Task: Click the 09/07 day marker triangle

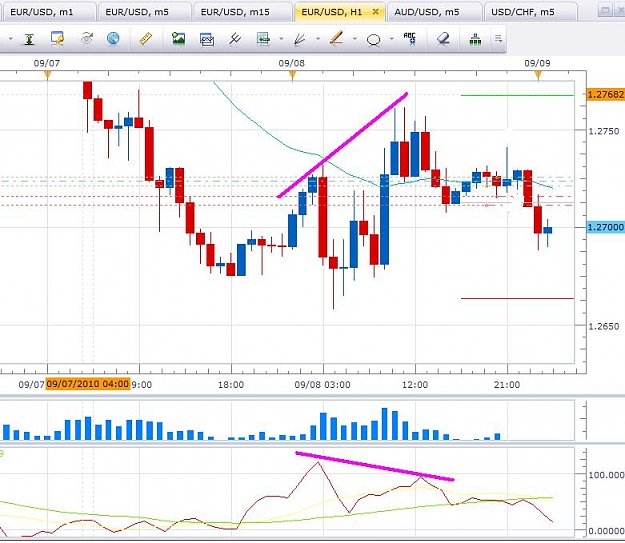Action: coord(47,75)
